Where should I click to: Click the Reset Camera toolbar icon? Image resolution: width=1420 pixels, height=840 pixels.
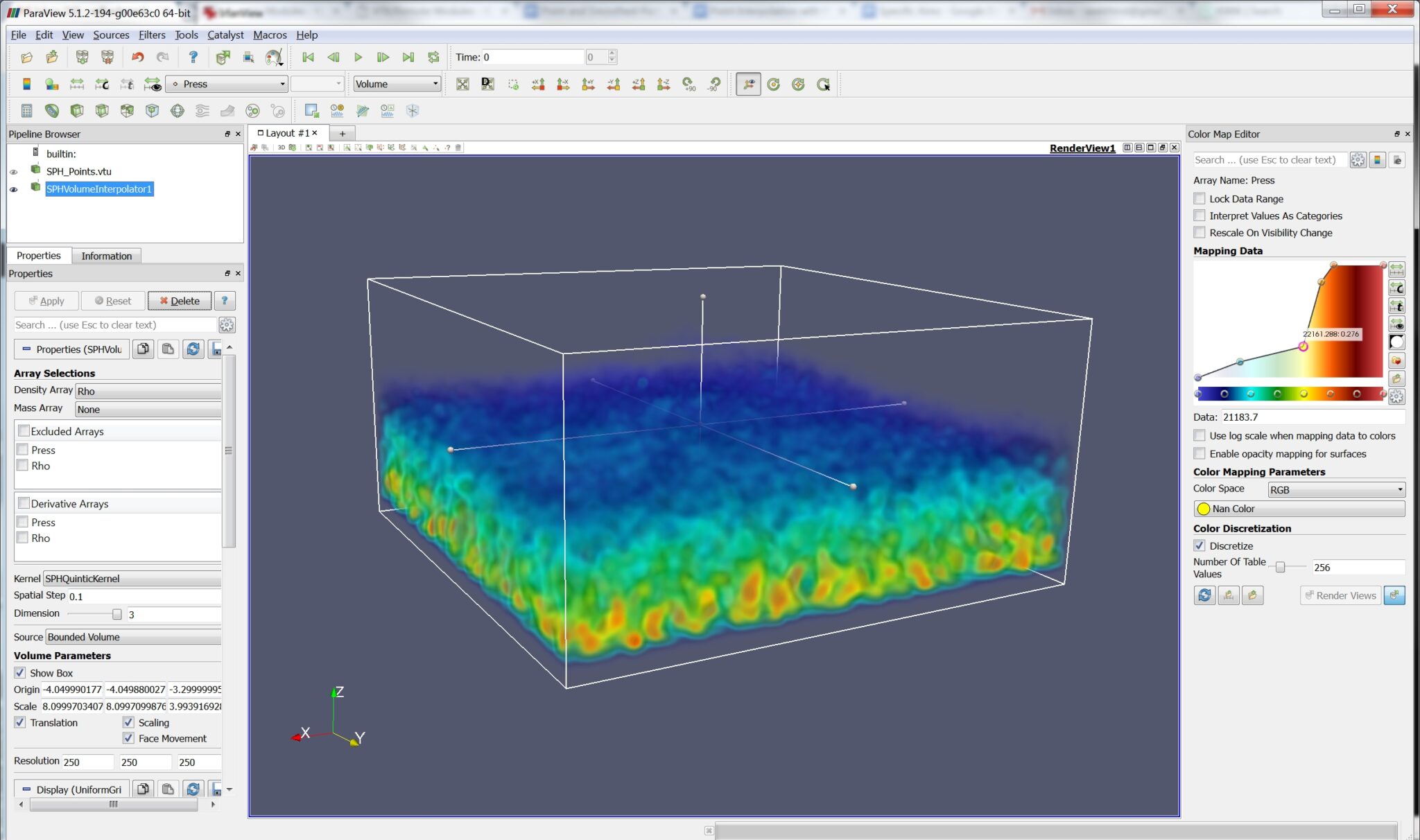click(x=463, y=84)
